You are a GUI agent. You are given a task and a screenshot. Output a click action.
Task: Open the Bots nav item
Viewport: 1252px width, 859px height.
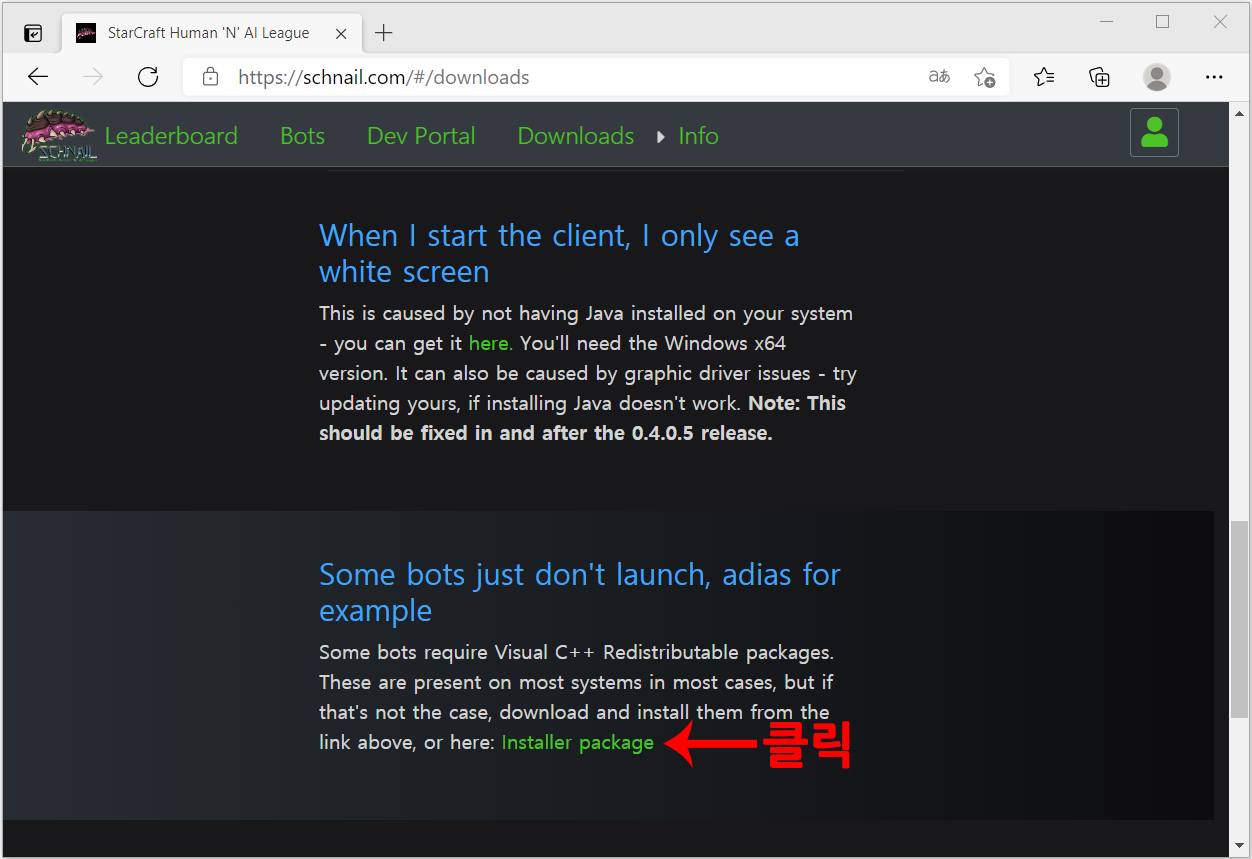point(302,136)
